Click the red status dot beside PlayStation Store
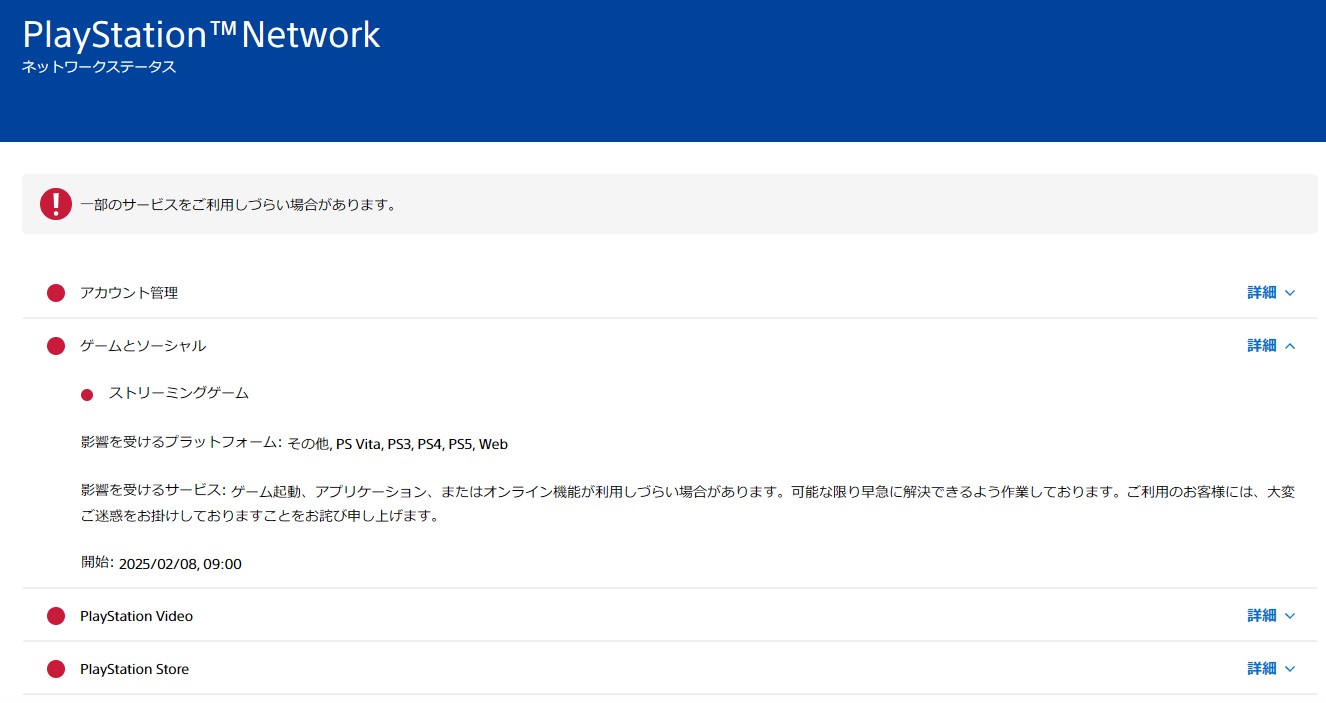1326x703 pixels. point(56,669)
